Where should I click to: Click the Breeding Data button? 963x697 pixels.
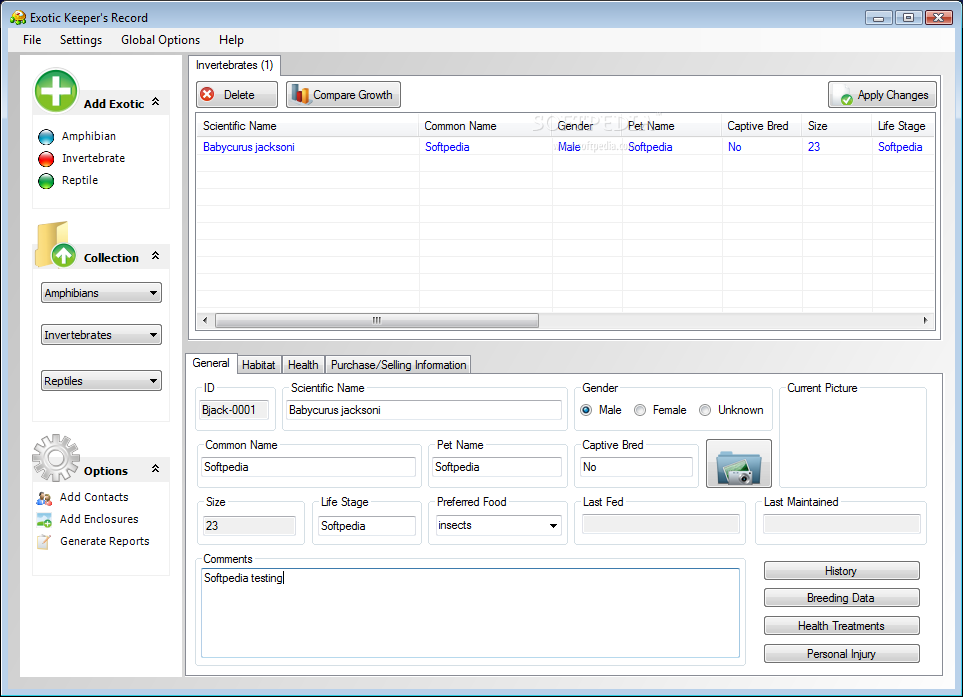click(x=841, y=598)
